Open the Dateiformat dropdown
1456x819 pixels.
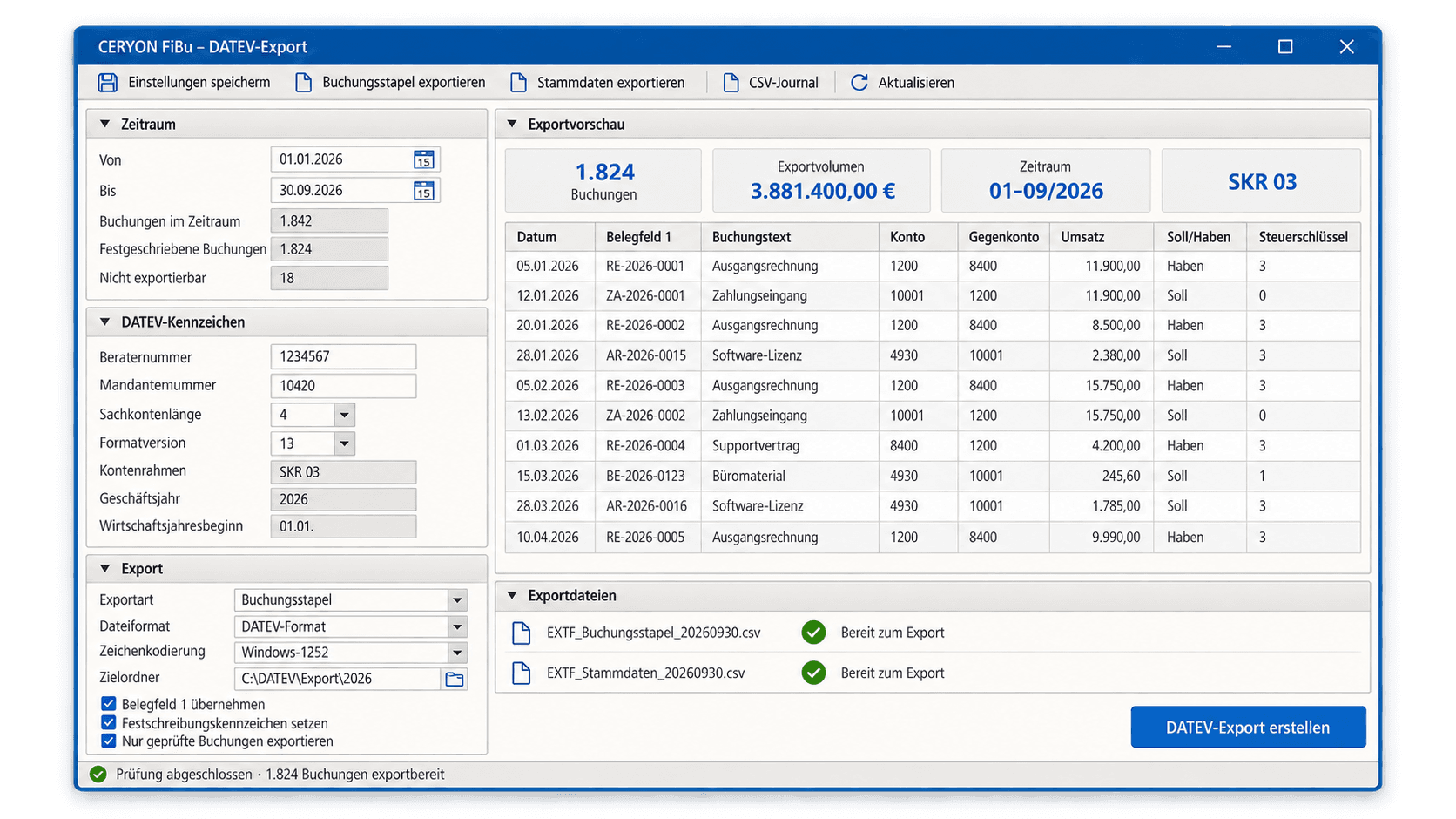[457, 626]
